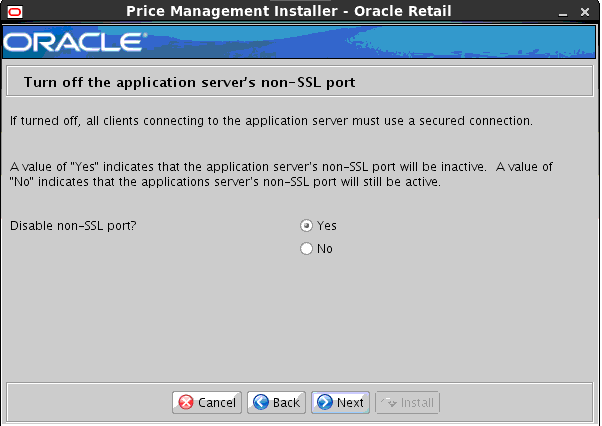Open the Oracle window menu icon
The image size is (602, 426).
[15, 12]
